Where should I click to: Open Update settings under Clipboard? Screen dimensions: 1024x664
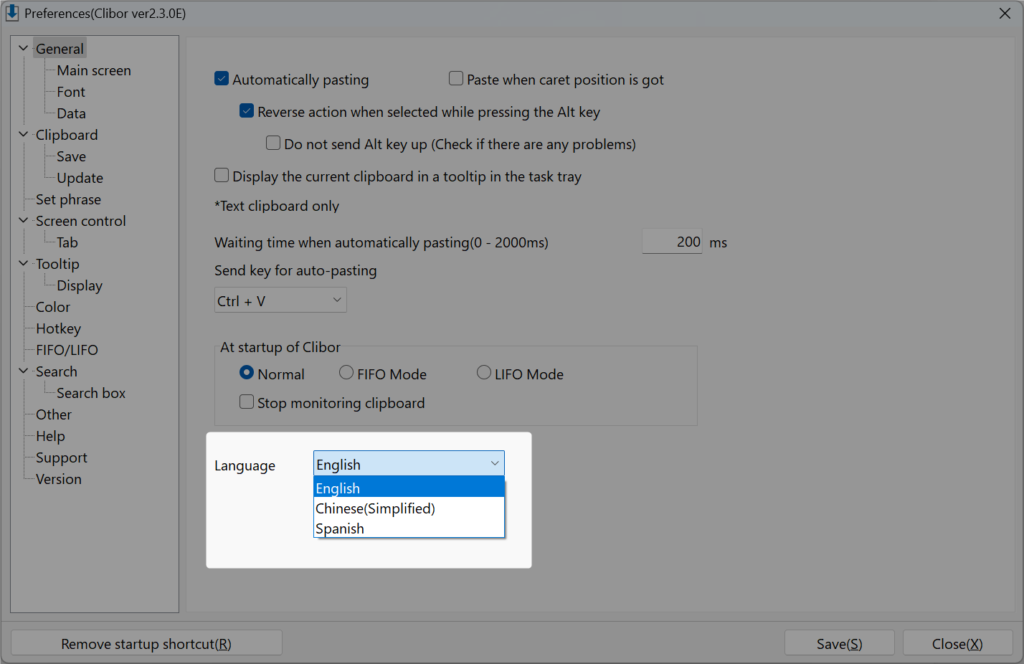click(80, 178)
